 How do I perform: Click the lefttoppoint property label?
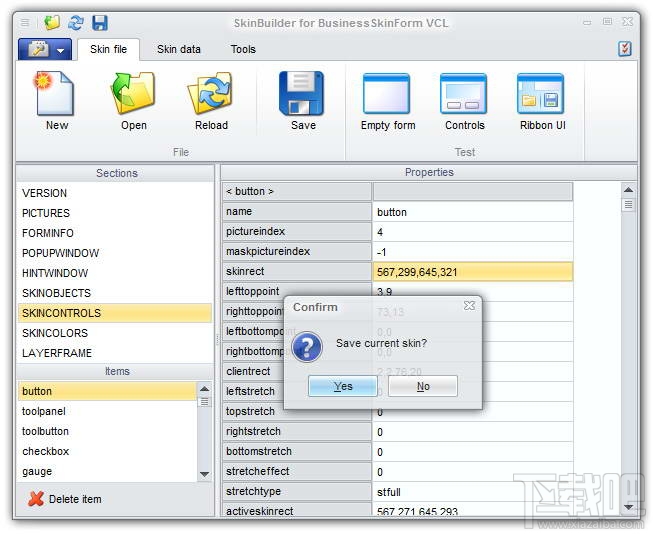tap(297, 292)
